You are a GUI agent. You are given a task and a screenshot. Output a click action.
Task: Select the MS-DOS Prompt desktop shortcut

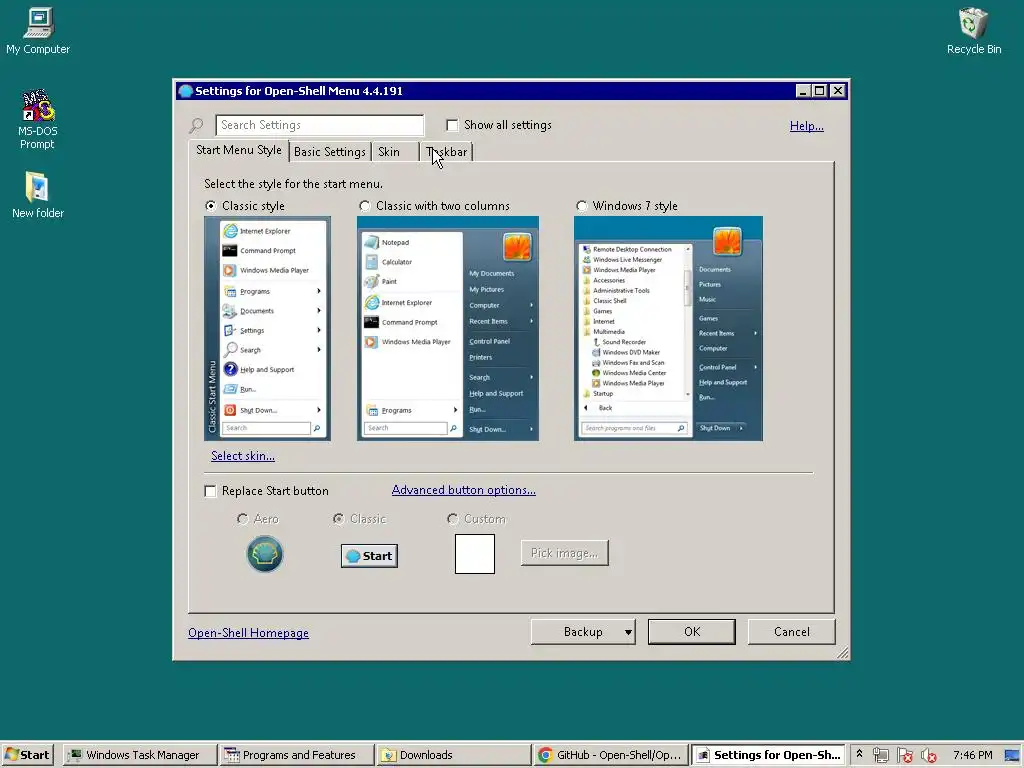(37, 119)
